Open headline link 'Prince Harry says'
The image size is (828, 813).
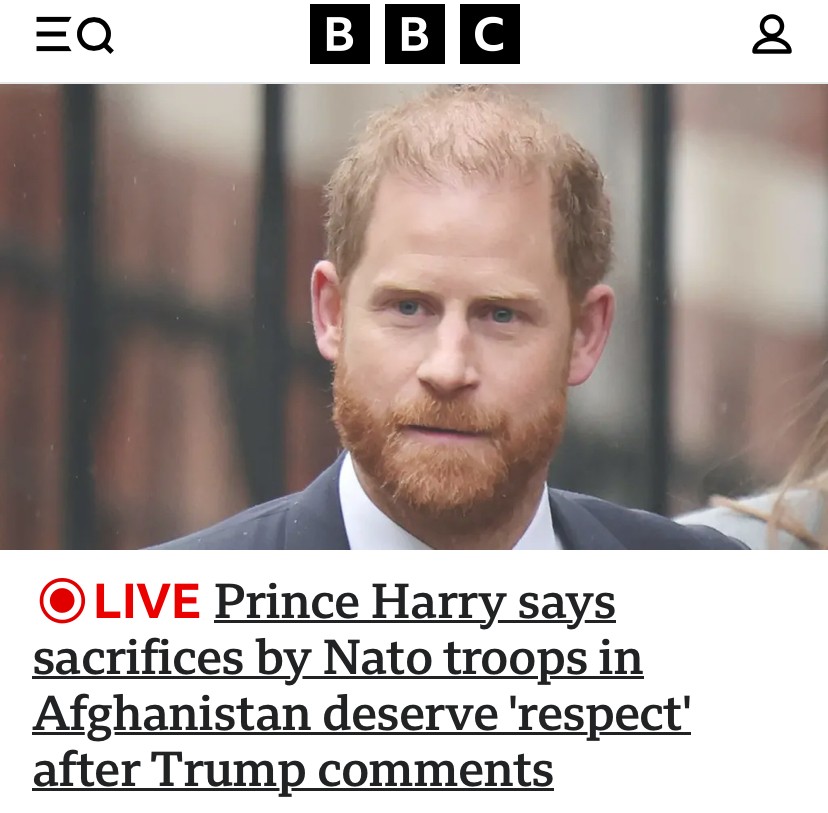(415, 602)
